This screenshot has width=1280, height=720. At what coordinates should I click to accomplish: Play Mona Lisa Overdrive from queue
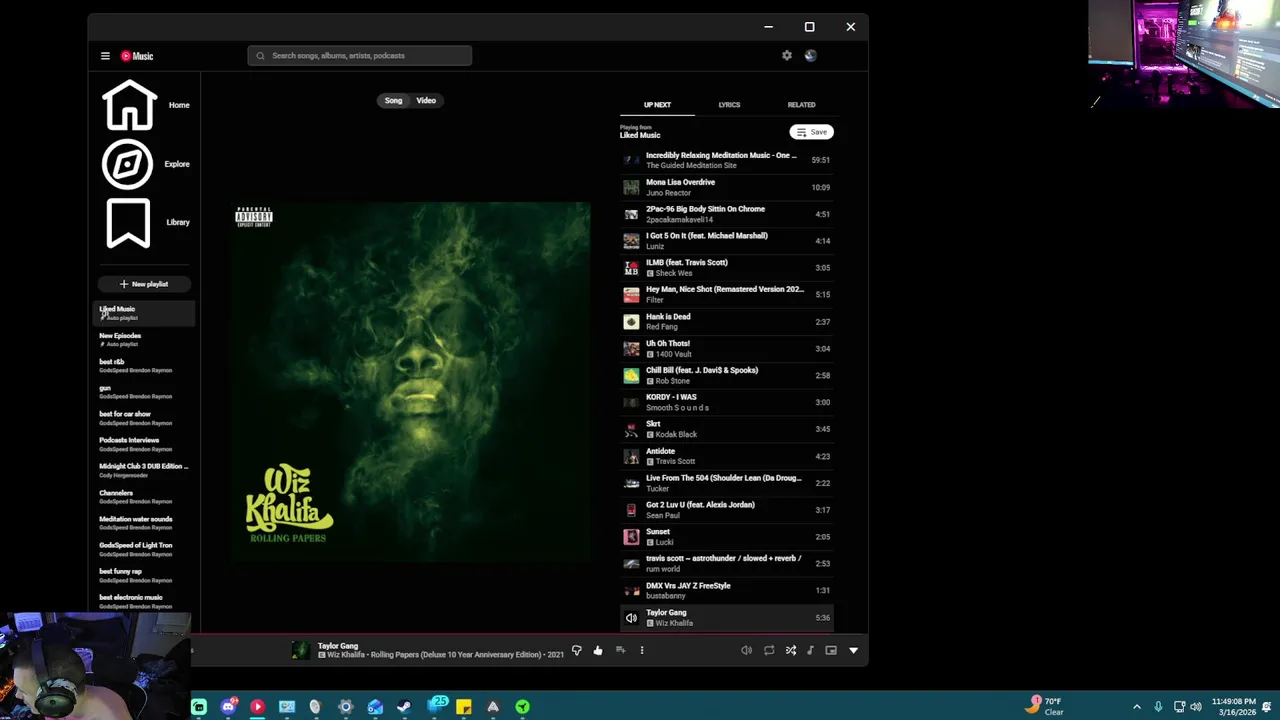(727, 187)
